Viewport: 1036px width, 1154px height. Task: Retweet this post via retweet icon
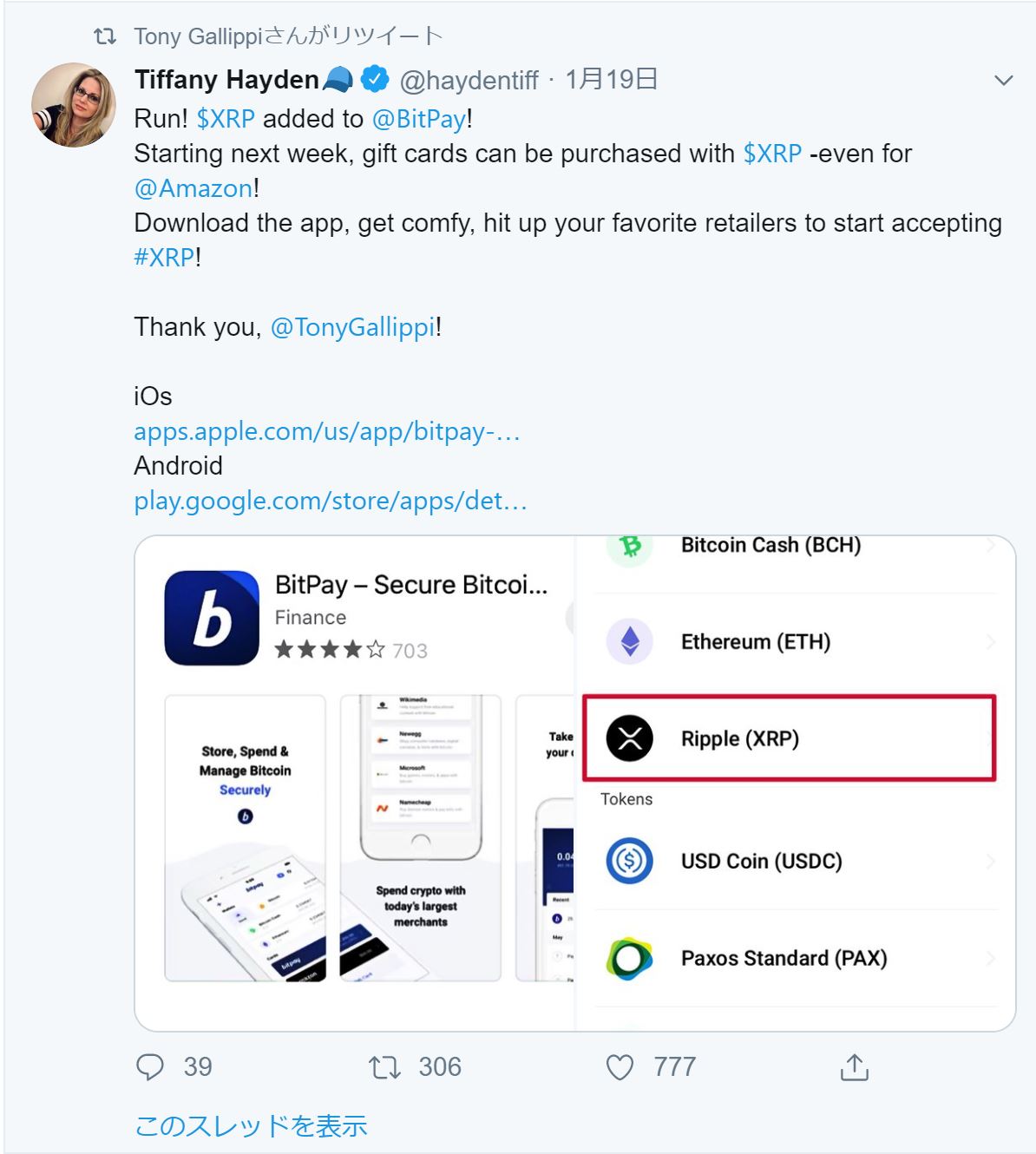click(x=384, y=1066)
